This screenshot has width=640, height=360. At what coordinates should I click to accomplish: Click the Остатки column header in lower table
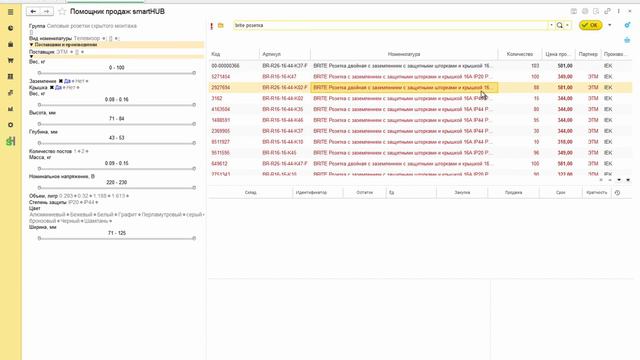tap(364, 192)
